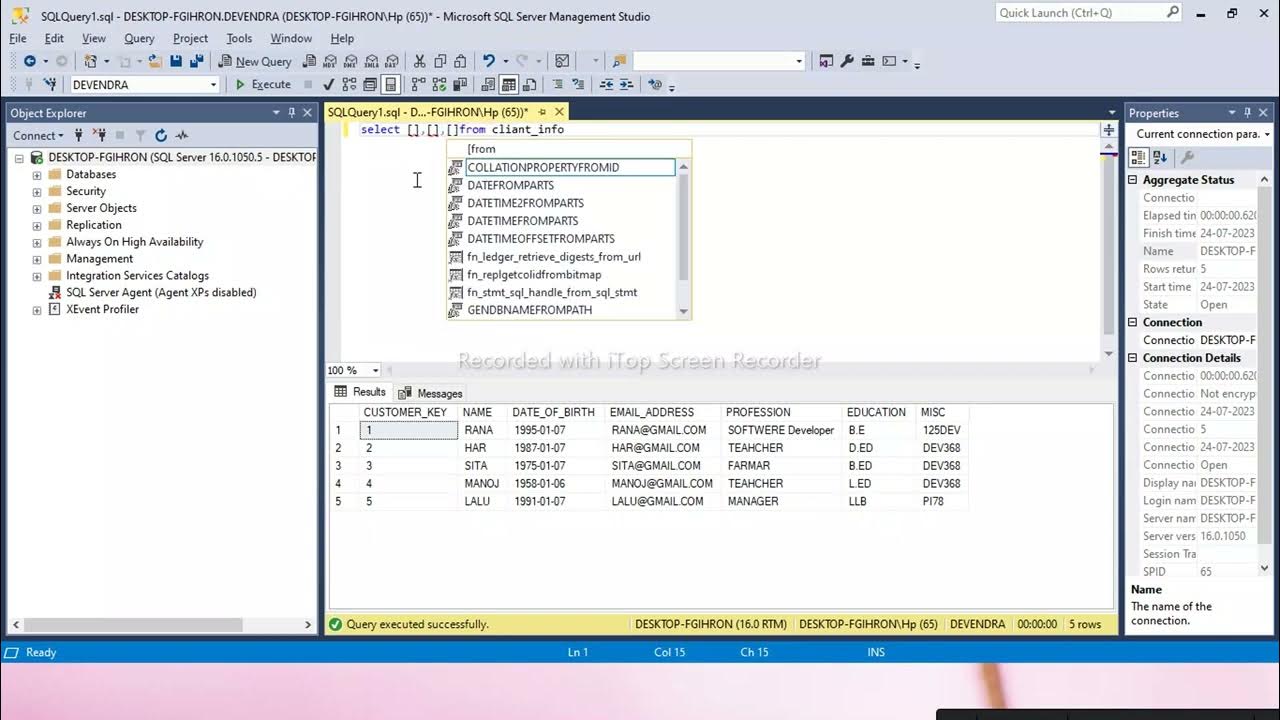Collapse the Connection Details section

[x=1133, y=358]
